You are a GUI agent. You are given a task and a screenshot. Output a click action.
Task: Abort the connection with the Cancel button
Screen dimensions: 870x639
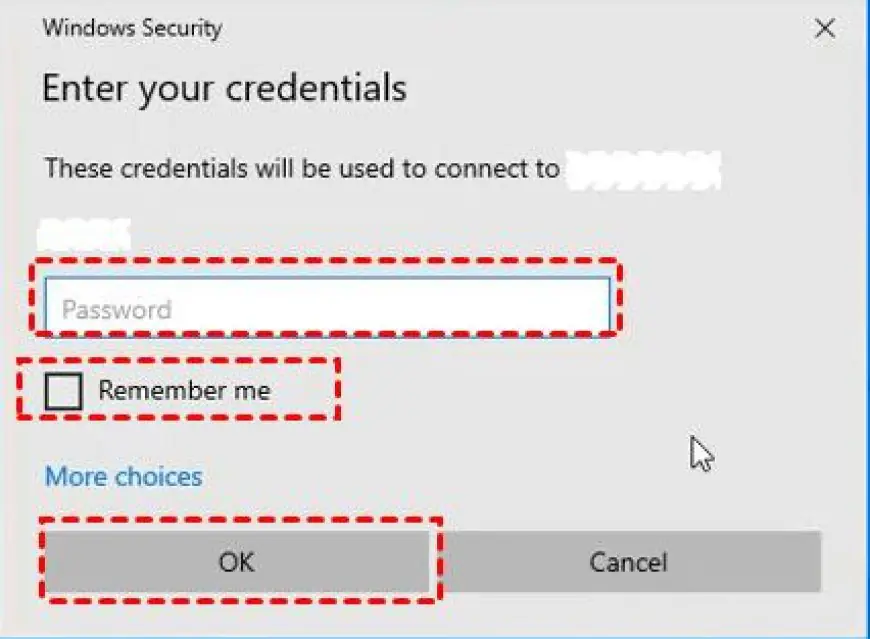coord(628,561)
